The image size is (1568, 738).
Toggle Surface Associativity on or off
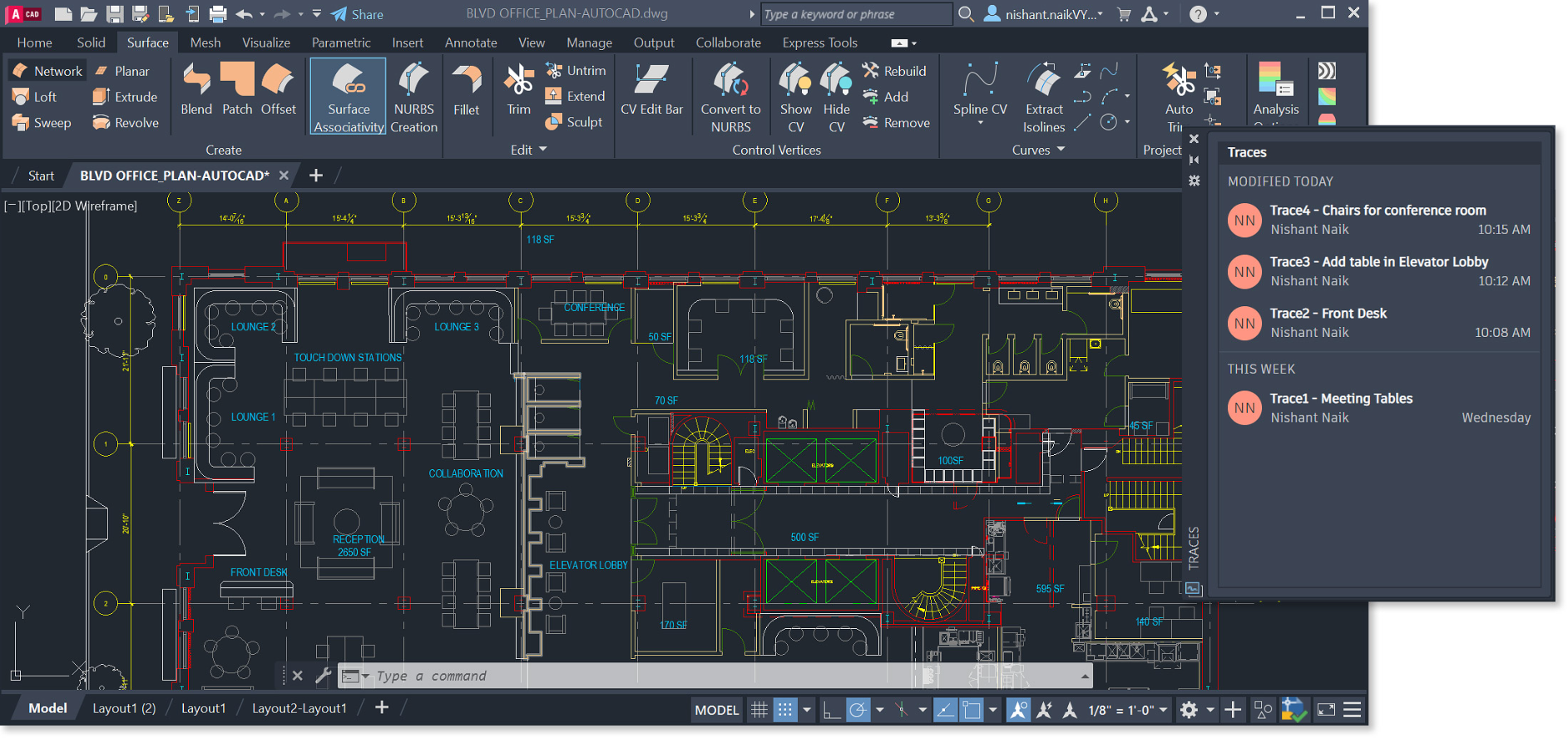(349, 97)
